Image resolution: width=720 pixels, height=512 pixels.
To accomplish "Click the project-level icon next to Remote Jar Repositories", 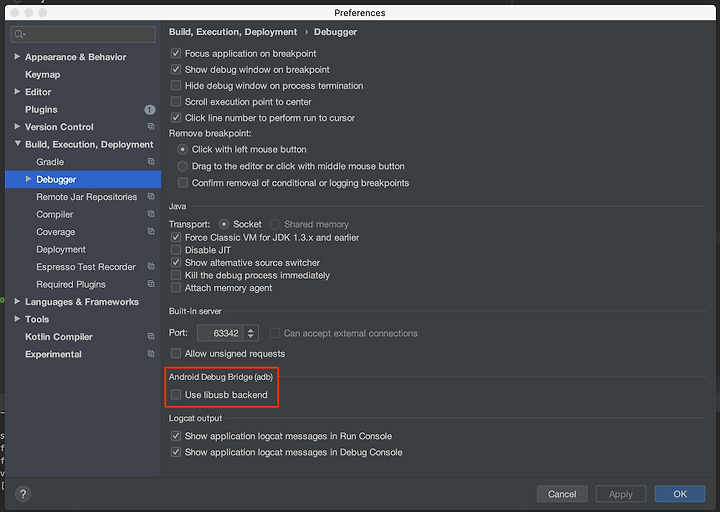I will [151, 196].
